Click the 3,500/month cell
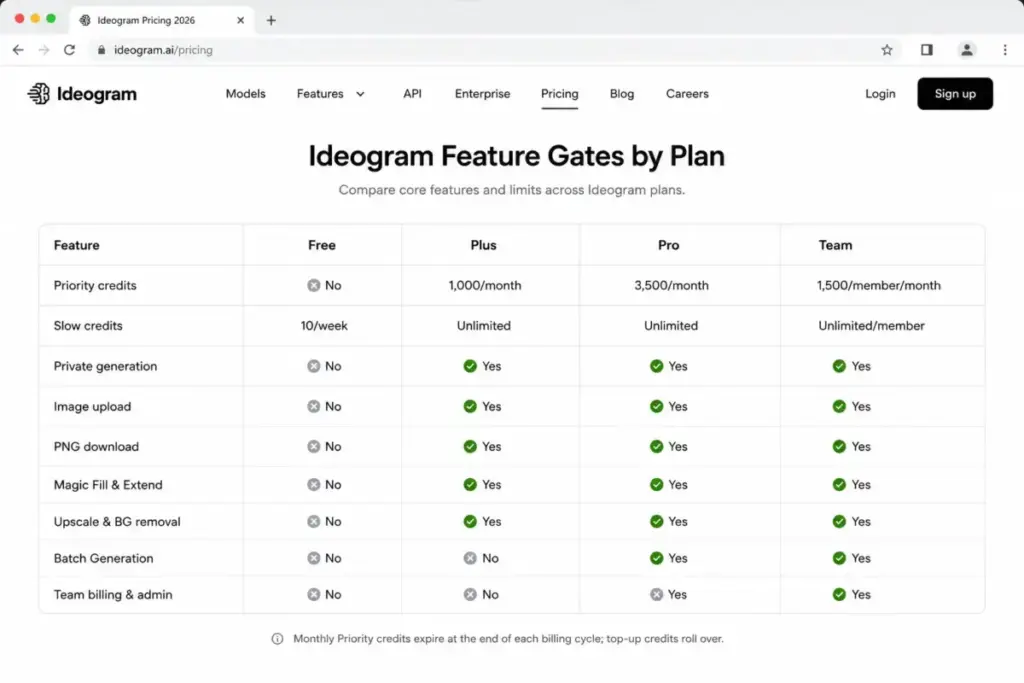The height and width of the screenshot is (683, 1024). click(x=671, y=285)
